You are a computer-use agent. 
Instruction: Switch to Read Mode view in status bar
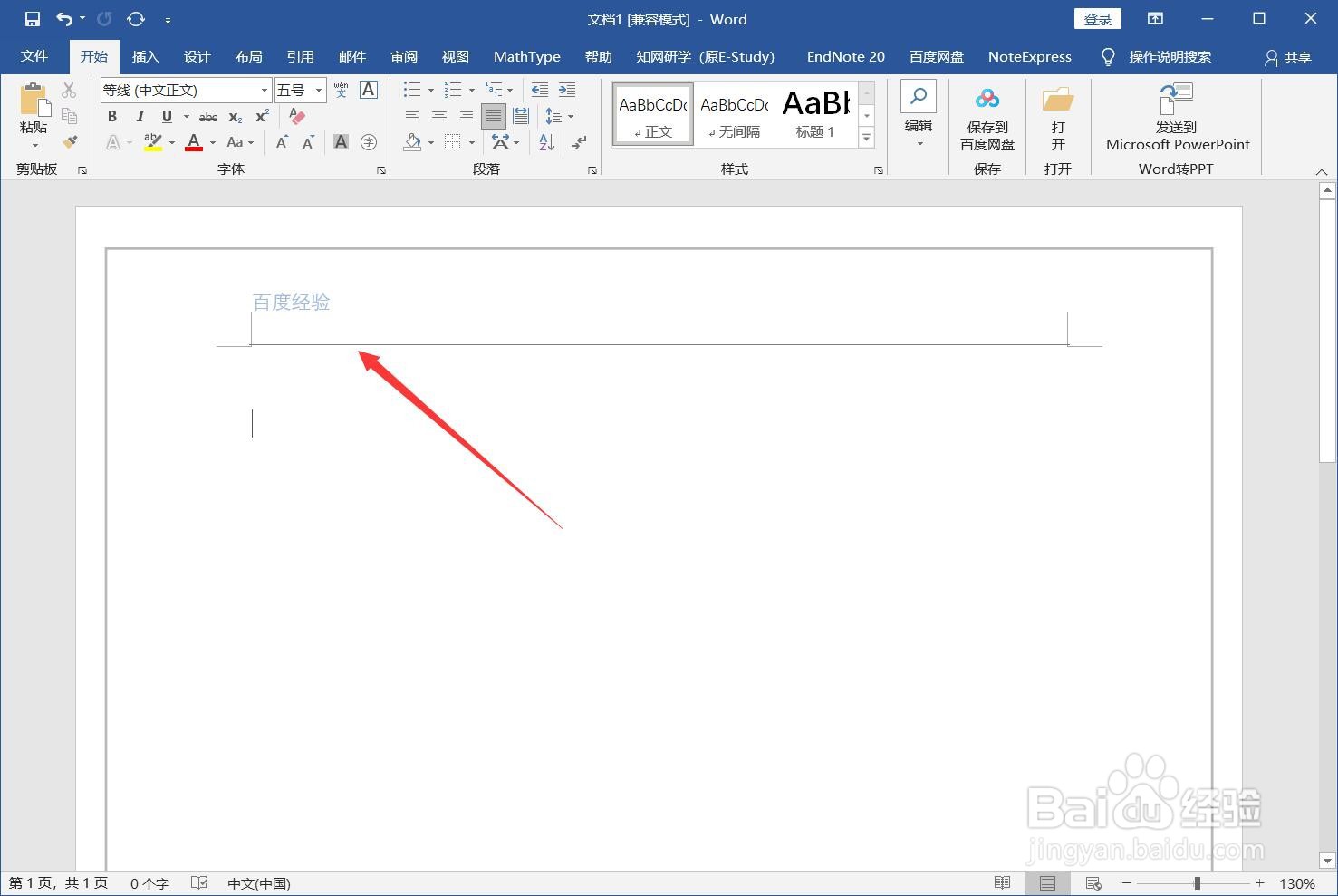click(1002, 883)
